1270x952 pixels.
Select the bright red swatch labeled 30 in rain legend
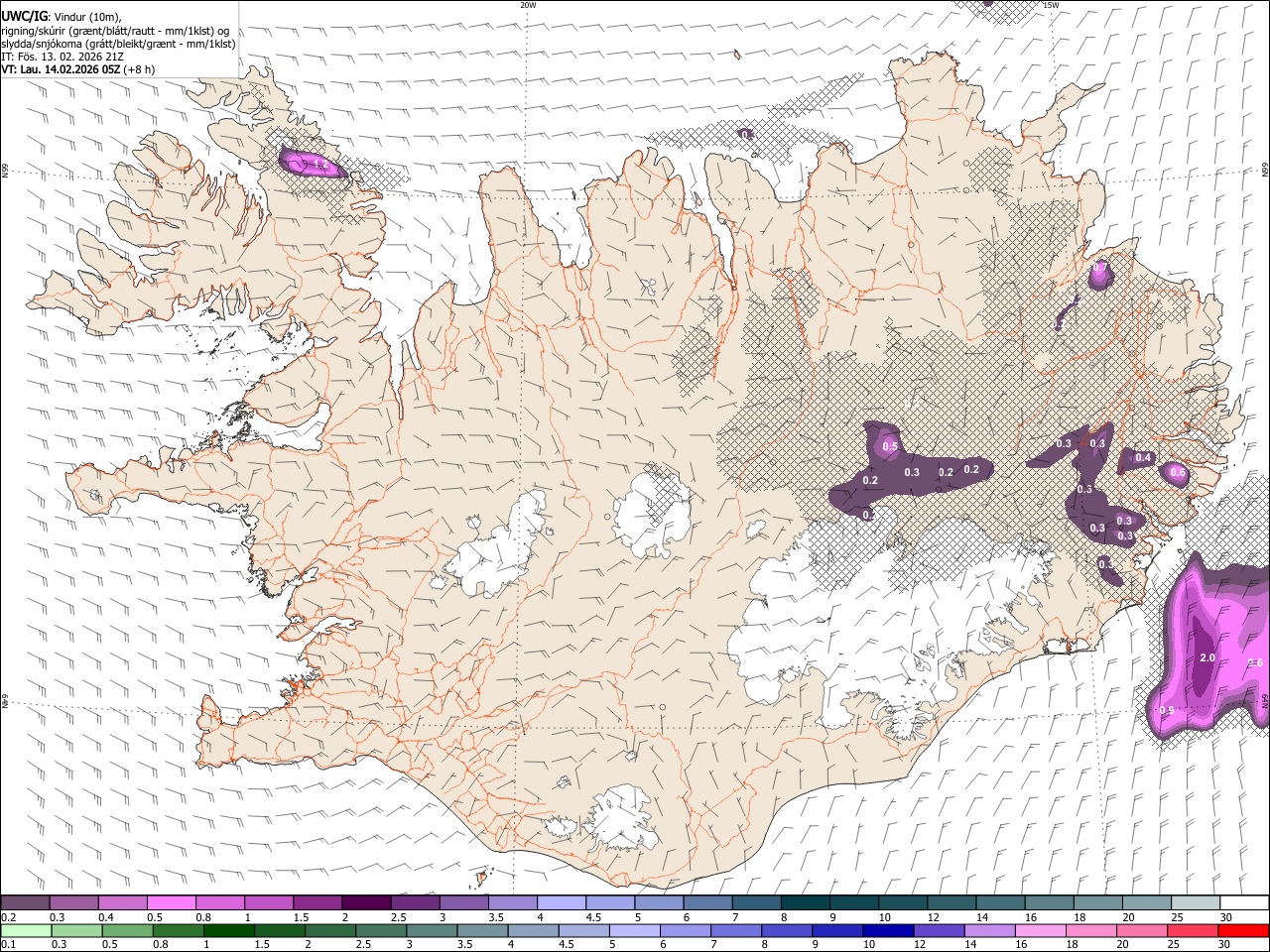(x=1242, y=930)
